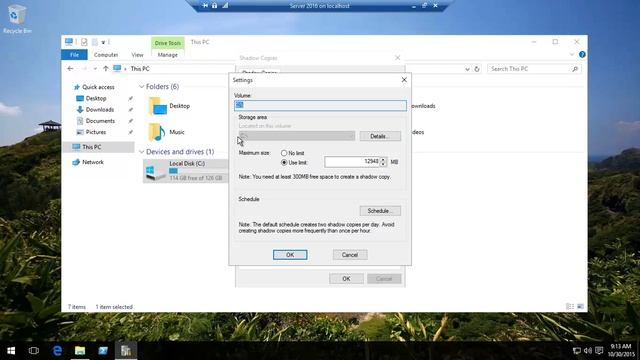
Task: Click the search magnifier in Explorer
Action: (575, 69)
